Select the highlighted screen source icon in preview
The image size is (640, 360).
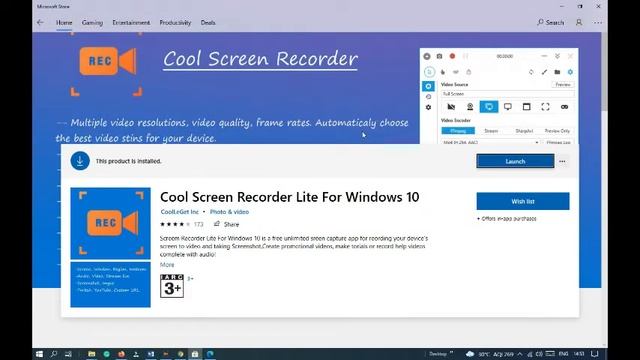tap(489, 107)
